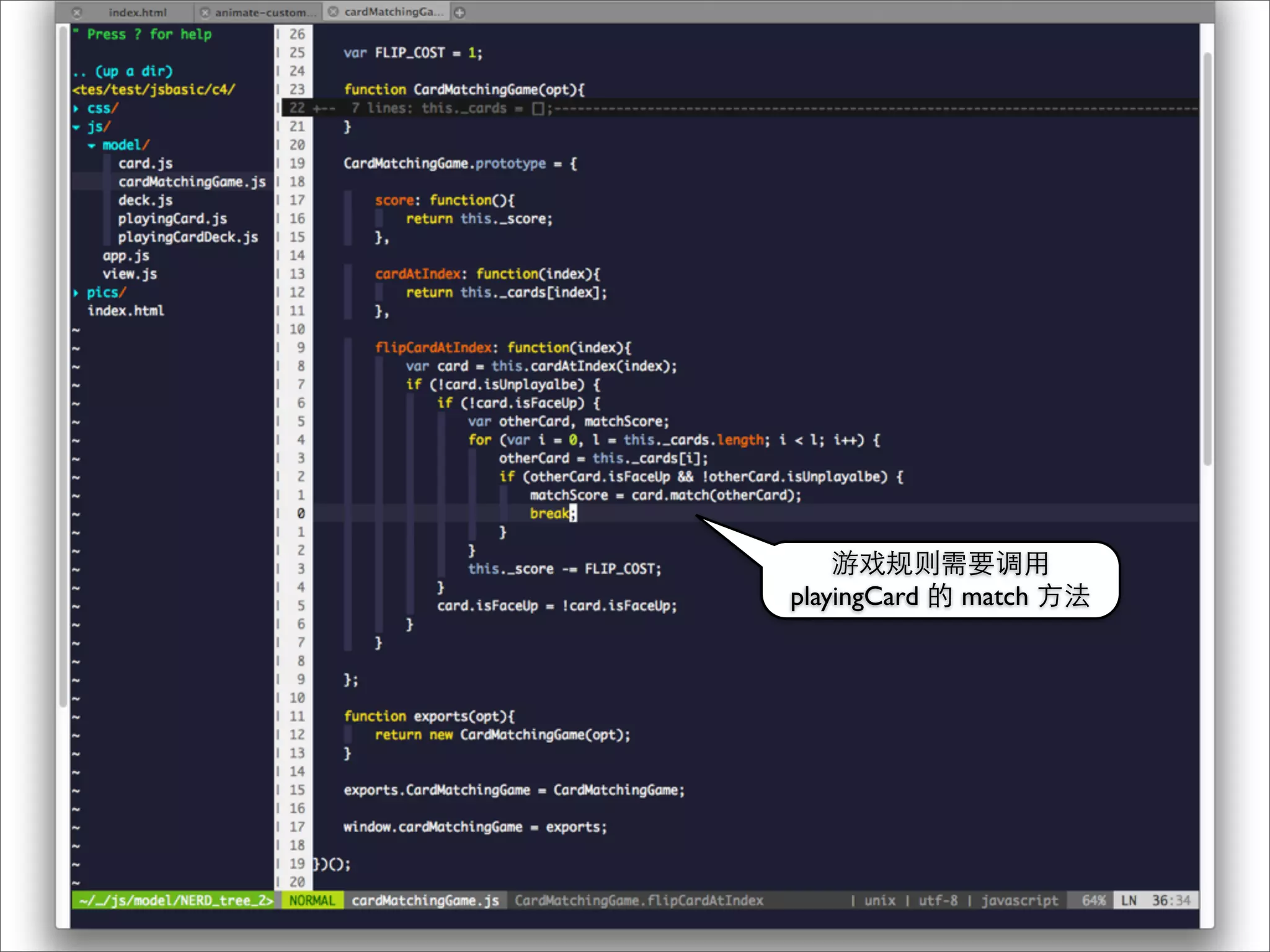Click the tree root path <tes/test/jsbasic/c4/

pos(154,90)
